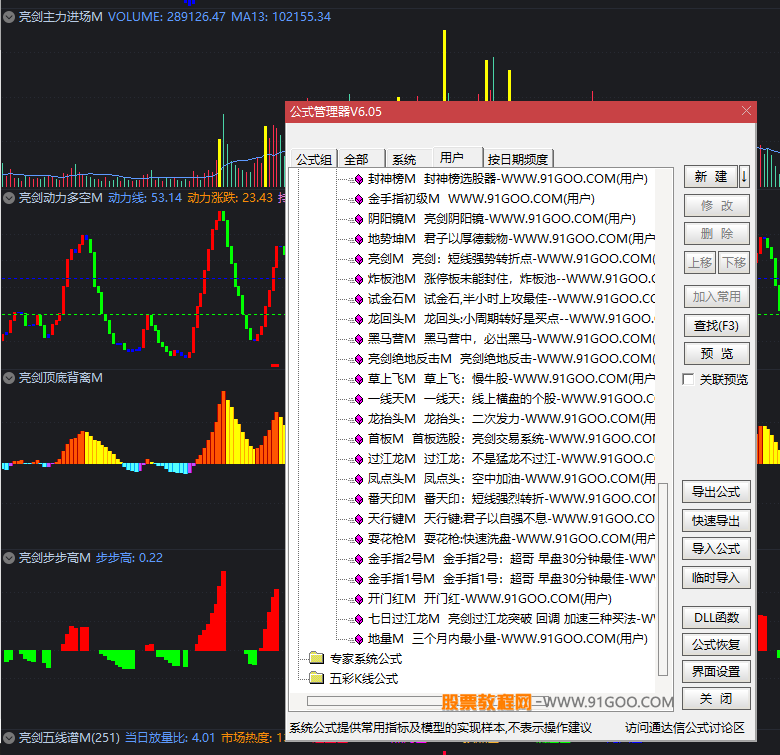The width and height of the screenshot is (780, 755).
Task: Open the 访问通达信公式讨论区 link
Action: pyautogui.click(x=685, y=728)
